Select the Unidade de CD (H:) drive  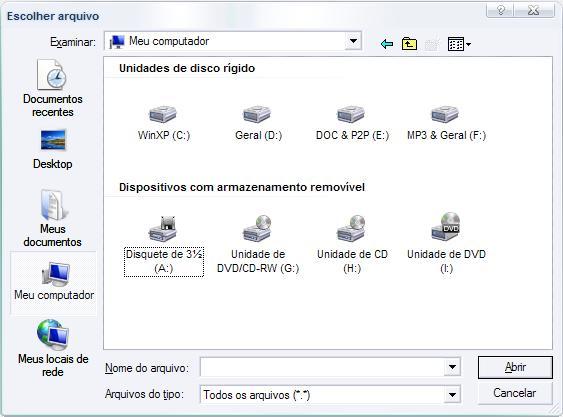tap(352, 245)
